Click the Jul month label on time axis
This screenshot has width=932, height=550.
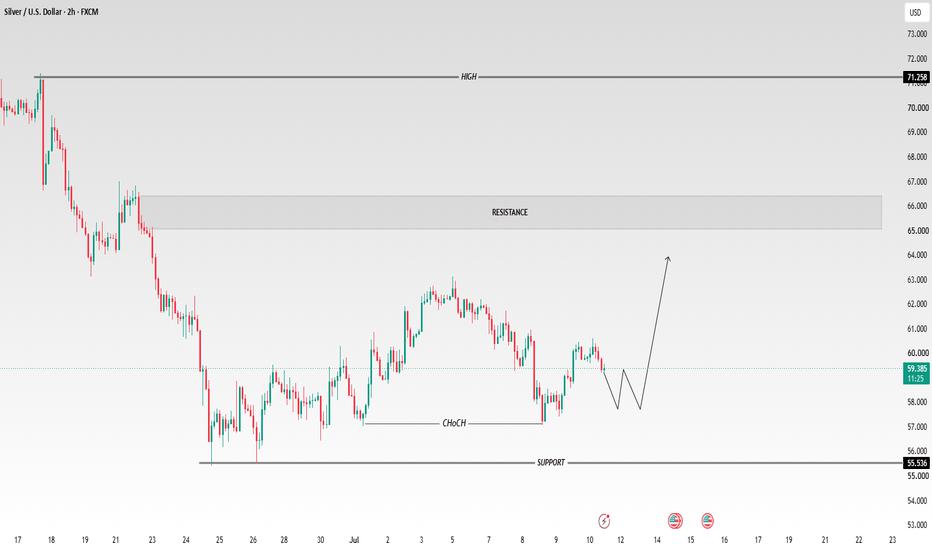pos(354,540)
